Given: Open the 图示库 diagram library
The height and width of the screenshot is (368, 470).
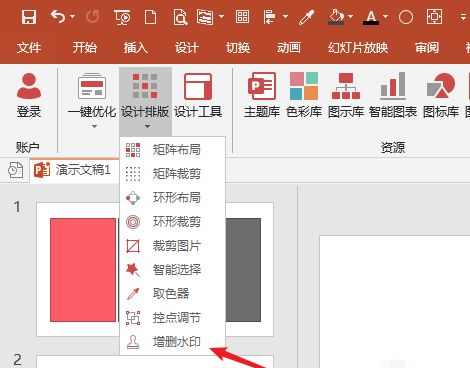Looking at the screenshot, I should pyautogui.click(x=346, y=95).
